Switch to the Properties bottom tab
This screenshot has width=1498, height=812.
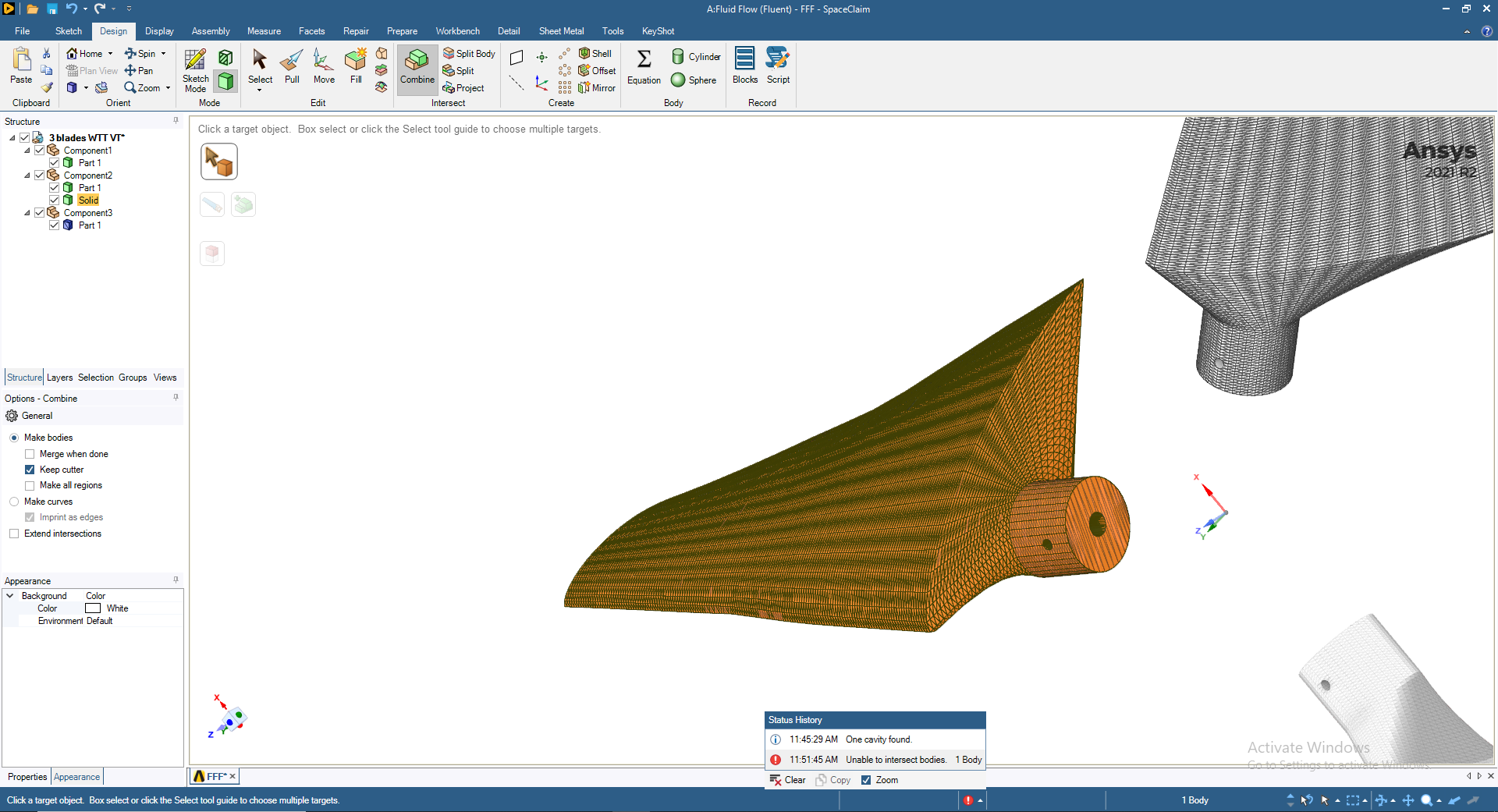(x=27, y=777)
